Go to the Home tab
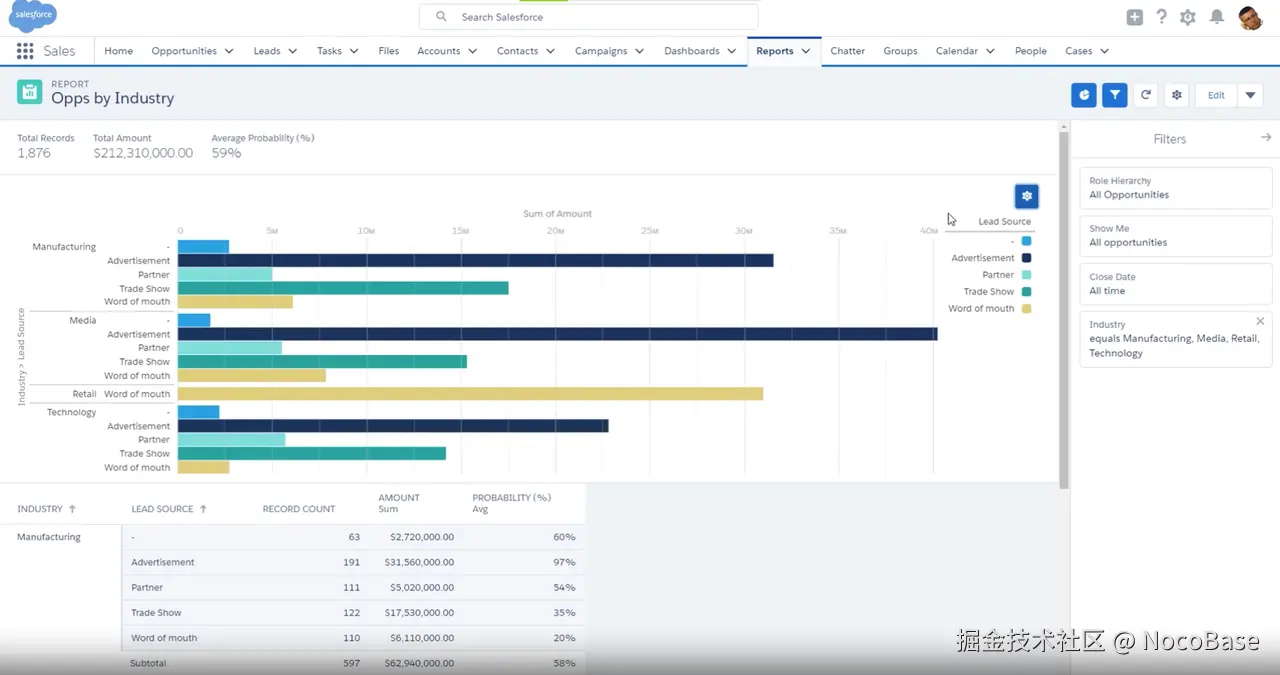 click(118, 51)
